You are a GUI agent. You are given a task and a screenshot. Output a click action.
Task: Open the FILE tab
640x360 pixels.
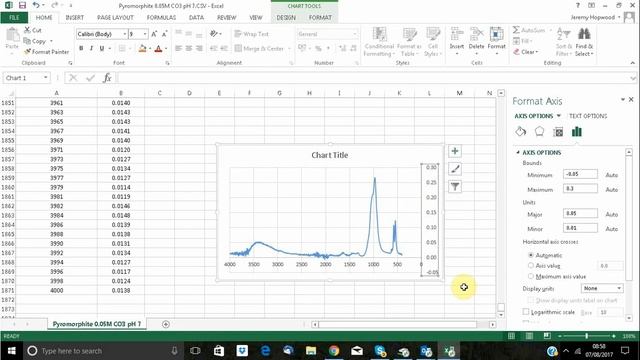point(14,18)
